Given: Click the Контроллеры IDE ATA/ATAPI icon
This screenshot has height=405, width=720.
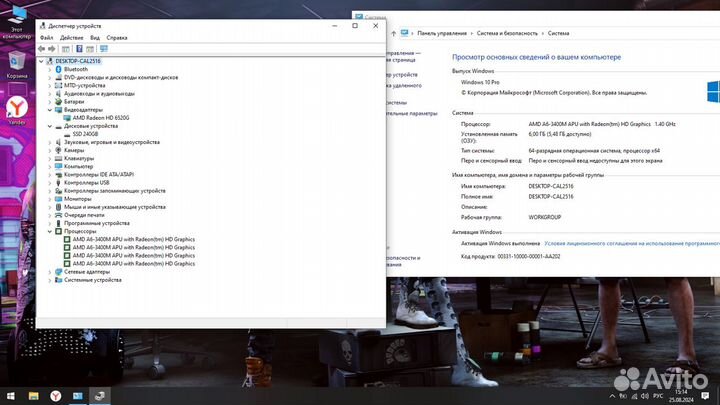Looking at the screenshot, I should tap(58, 174).
